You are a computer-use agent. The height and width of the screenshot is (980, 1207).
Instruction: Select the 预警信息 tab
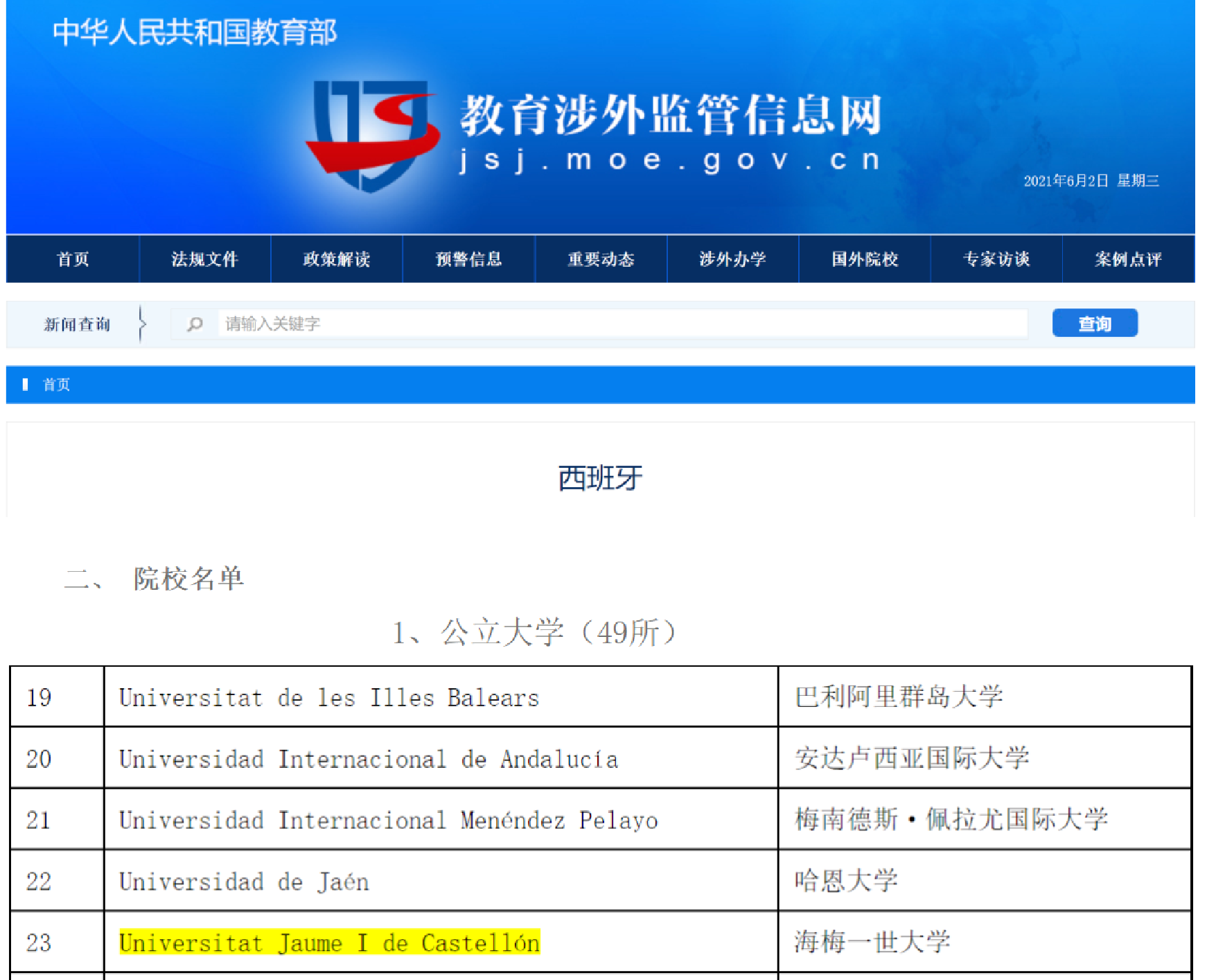469,259
